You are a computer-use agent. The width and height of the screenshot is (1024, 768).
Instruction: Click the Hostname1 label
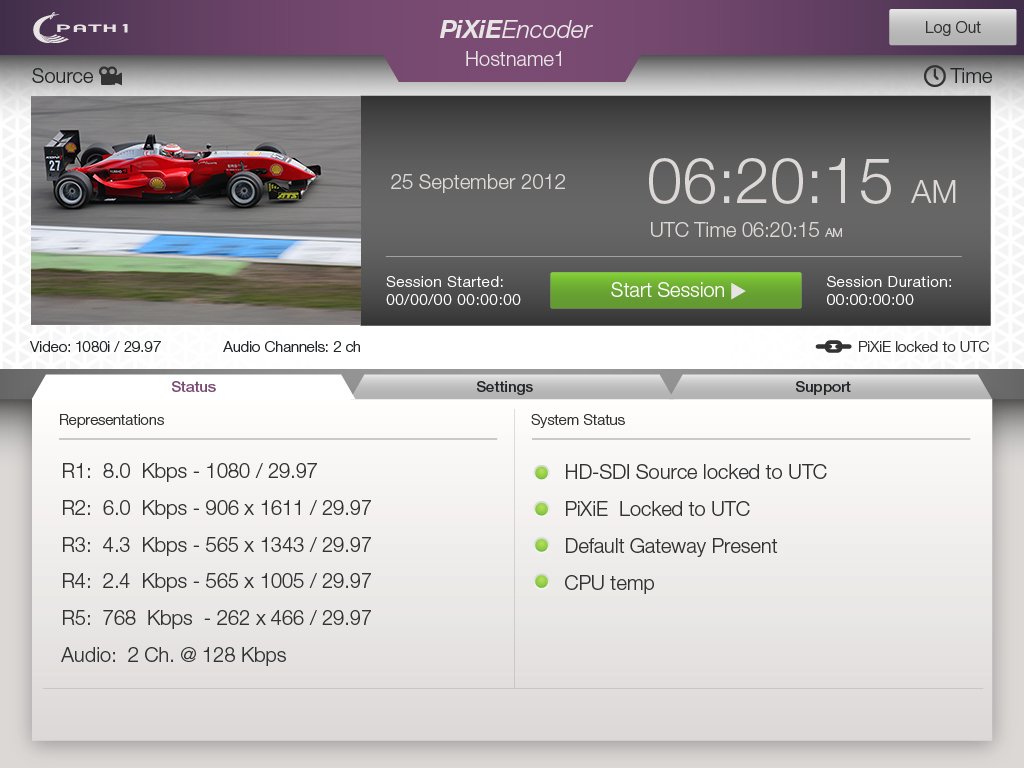click(x=514, y=59)
